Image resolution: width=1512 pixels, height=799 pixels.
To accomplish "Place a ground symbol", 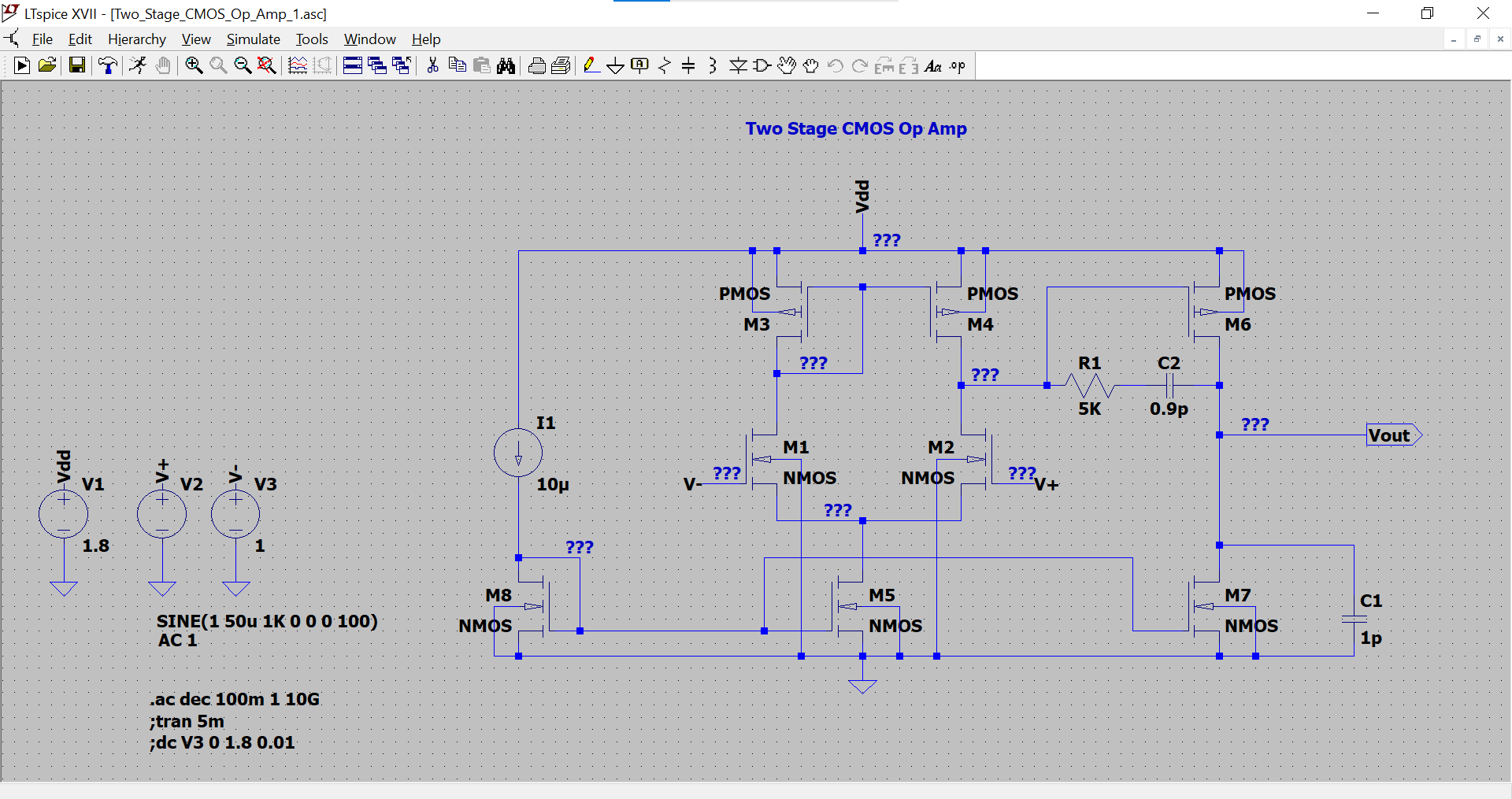I will (615, 65).
